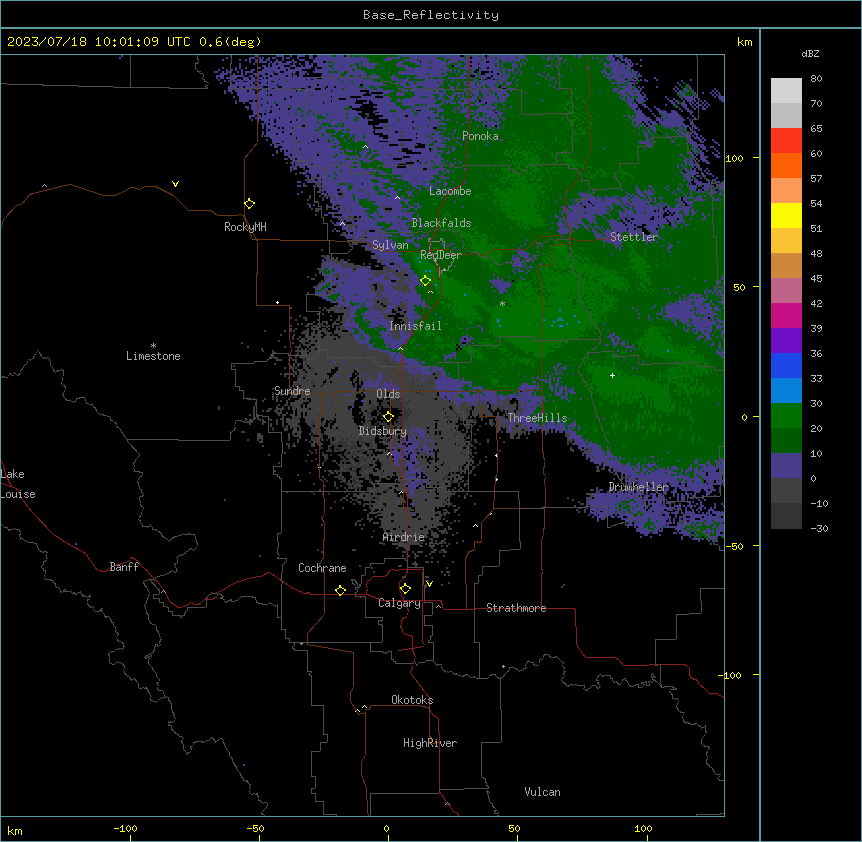
Task: Click the yellow diamond marker above RockyMH
Action: click(x=250, y=204)
